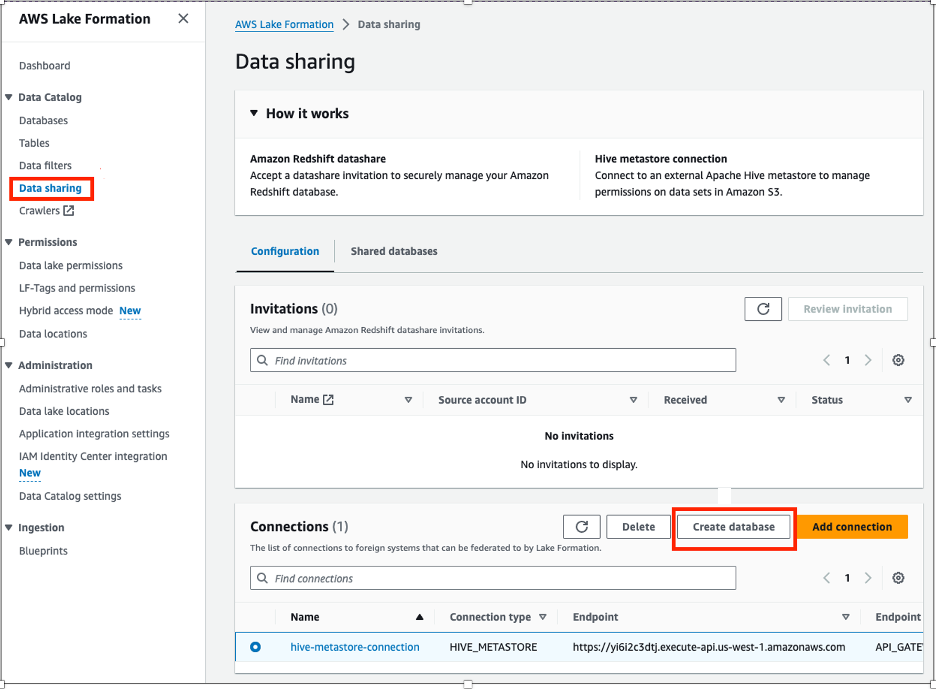Open Data lake locations

click(64, 411)
